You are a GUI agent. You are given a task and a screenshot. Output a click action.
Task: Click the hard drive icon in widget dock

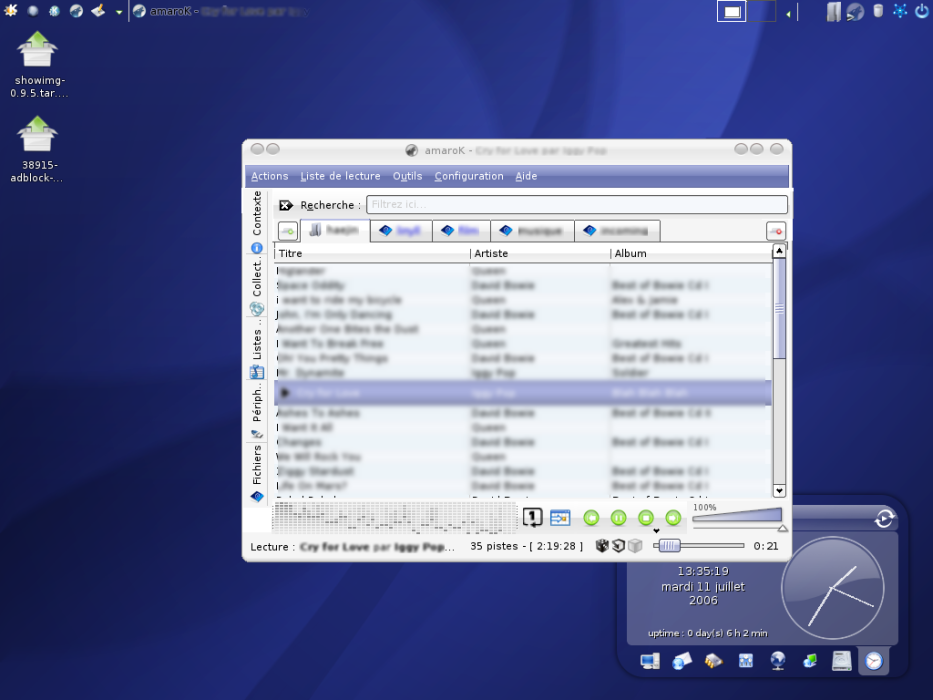click(x=842, y=661)
